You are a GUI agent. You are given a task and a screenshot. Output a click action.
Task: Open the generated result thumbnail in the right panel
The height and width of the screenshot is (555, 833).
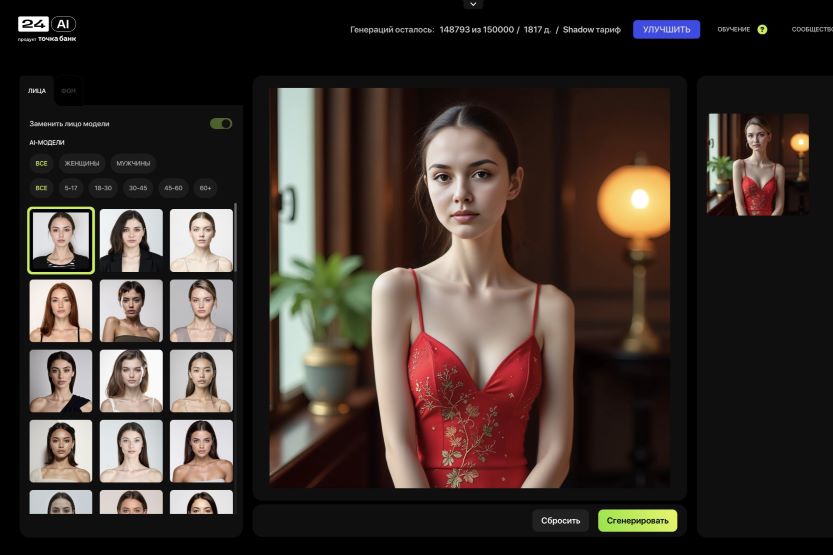pyautogui.click(x=758, y=164)
